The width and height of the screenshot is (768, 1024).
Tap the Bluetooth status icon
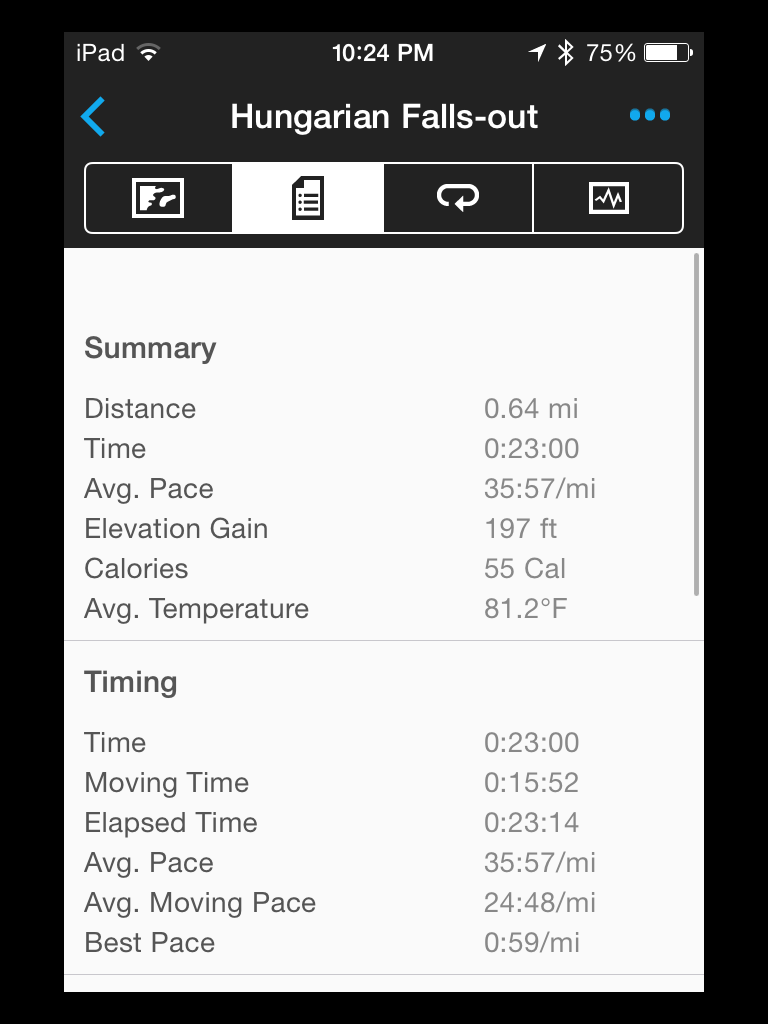point(565,53)
